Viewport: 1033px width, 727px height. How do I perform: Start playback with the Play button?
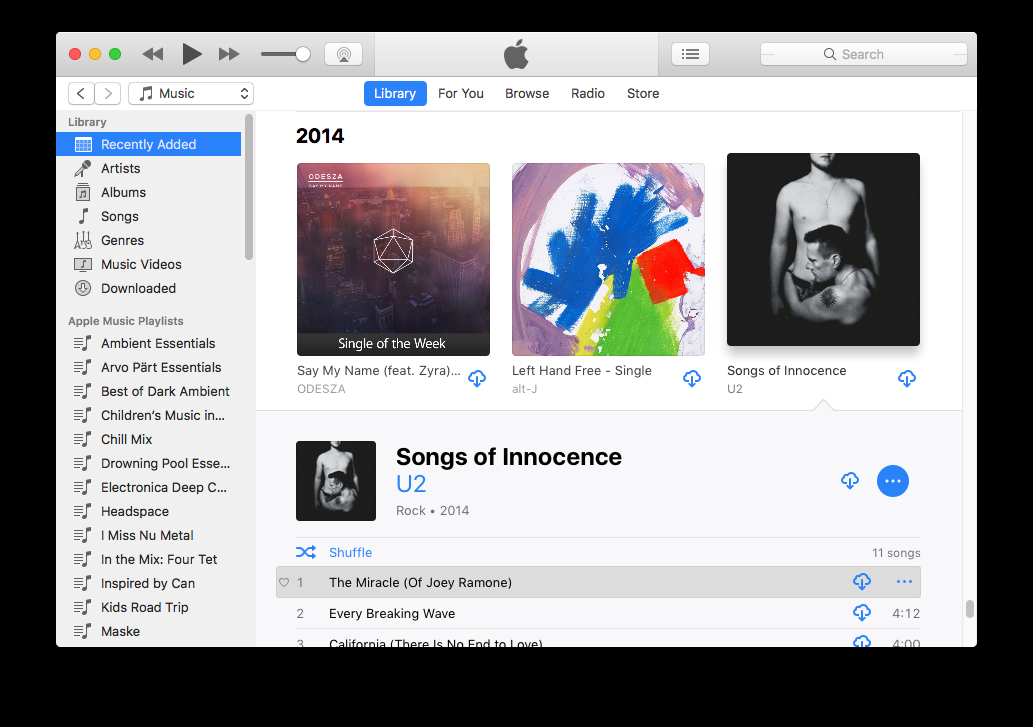point(192,54)
